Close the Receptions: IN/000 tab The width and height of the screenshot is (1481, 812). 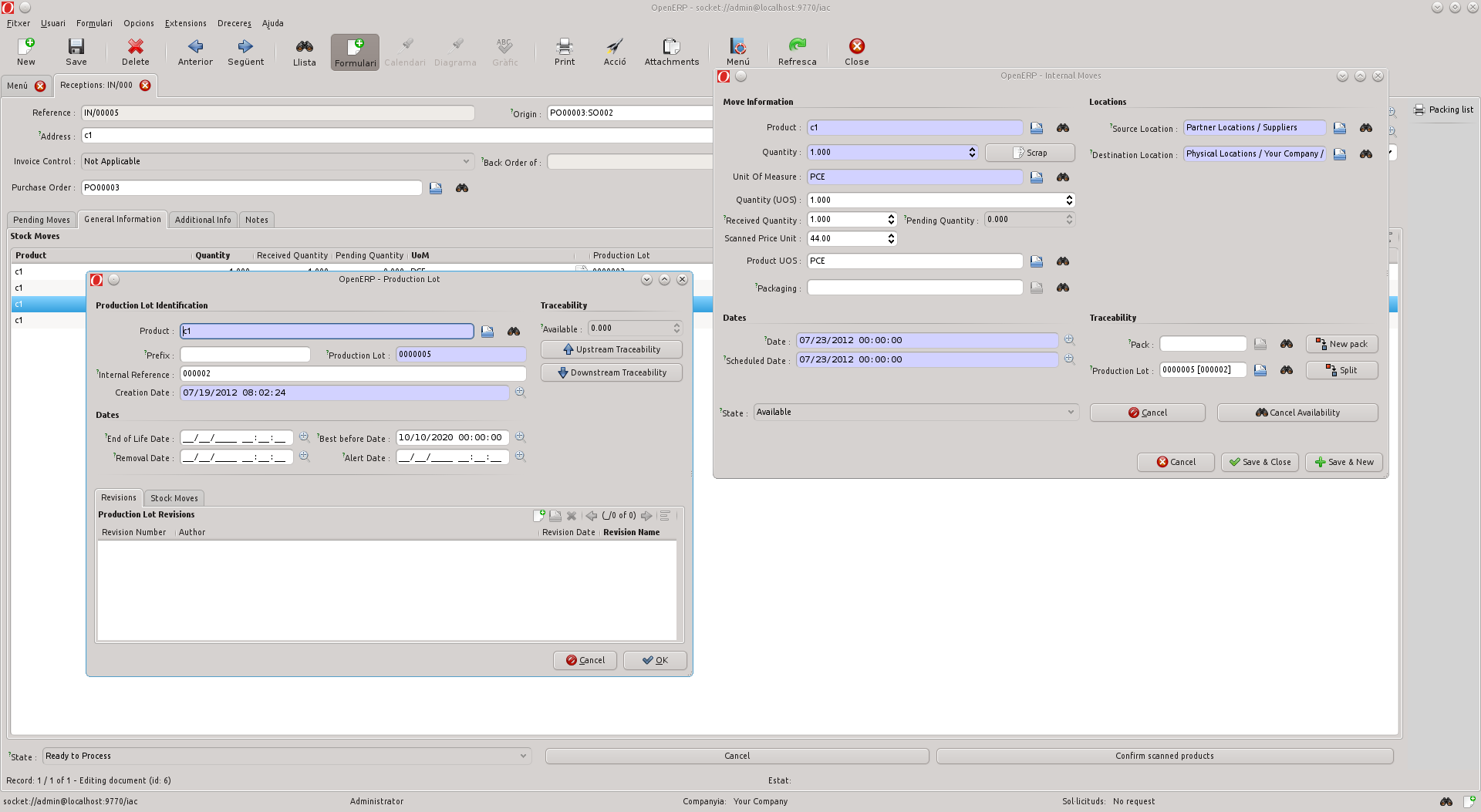pos(145,86)
